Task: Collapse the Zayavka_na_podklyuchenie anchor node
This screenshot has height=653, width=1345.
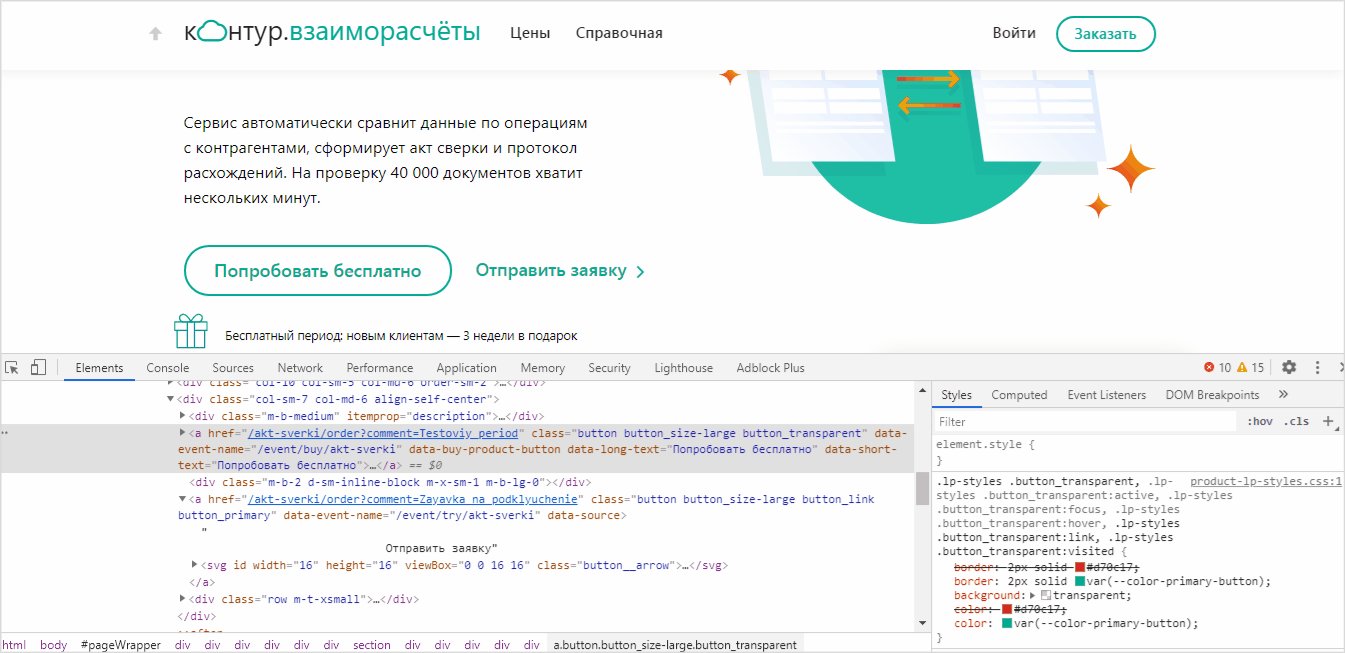Action: [x=182, y=498]
